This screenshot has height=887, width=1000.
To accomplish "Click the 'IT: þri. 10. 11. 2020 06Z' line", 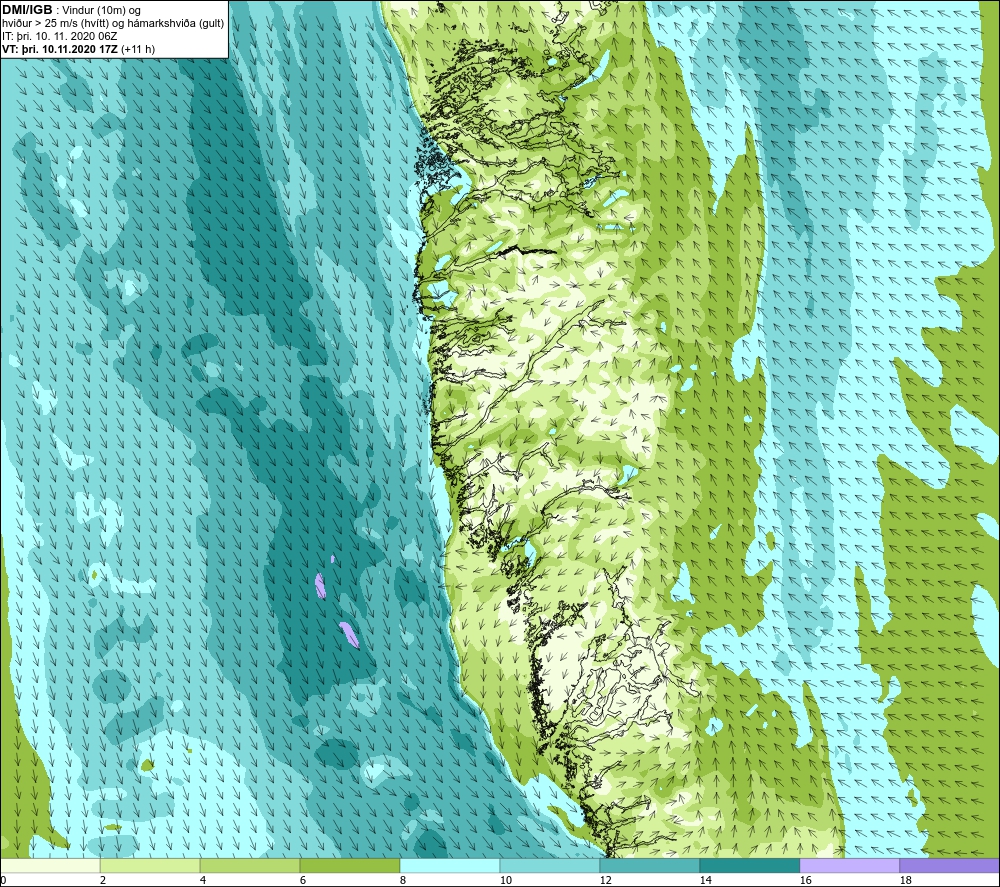I will [x=59, y=36].
